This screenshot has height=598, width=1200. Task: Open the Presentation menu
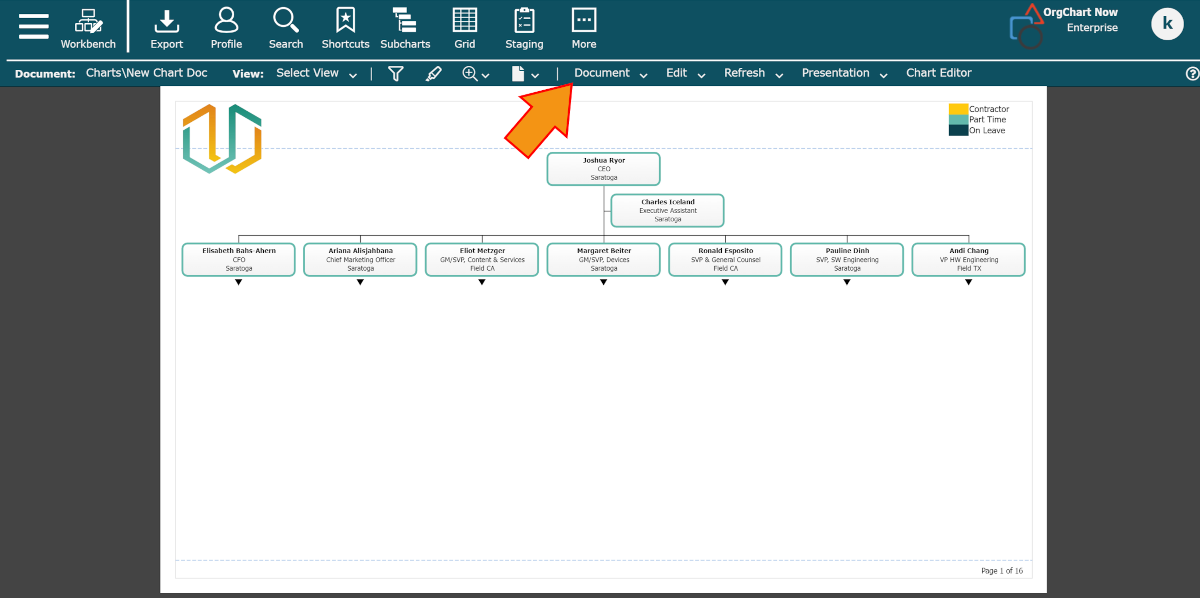844,73
